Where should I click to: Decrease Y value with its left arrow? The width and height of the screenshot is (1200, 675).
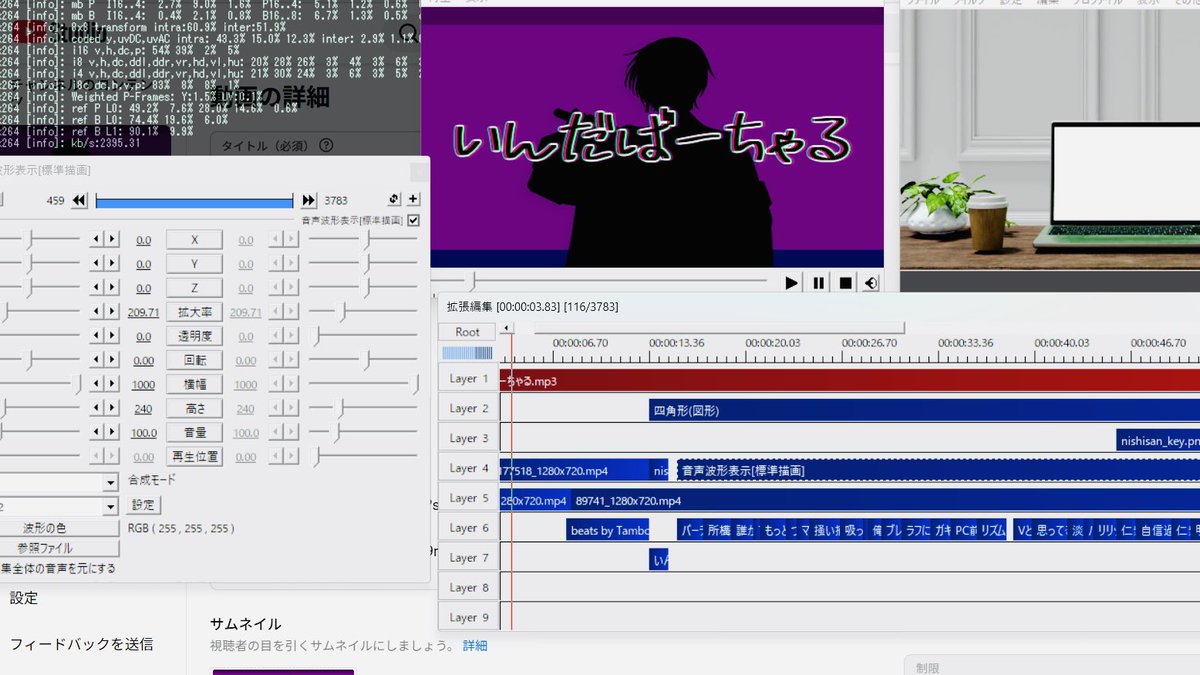96,264
